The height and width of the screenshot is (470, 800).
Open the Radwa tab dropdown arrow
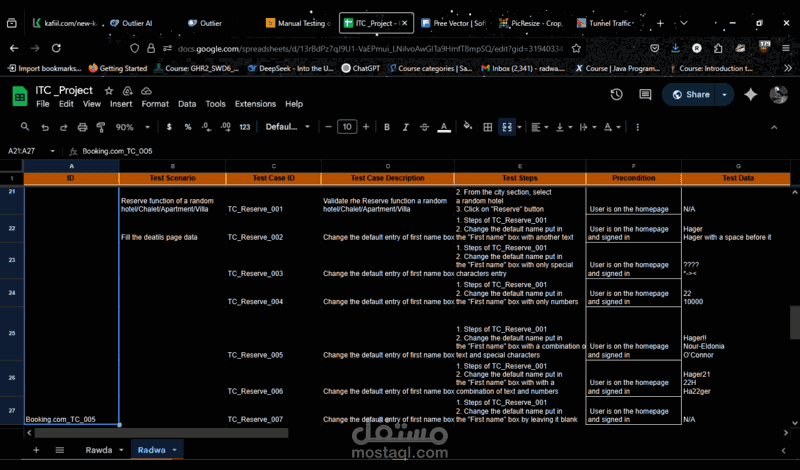click(x=174, y=450)
